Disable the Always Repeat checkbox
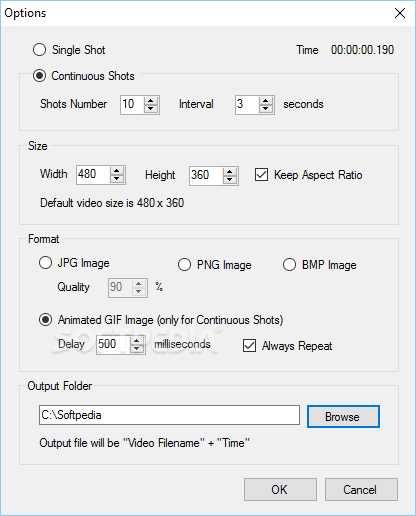This screenshot has height=516, width=416. click(x=249, y=346)
